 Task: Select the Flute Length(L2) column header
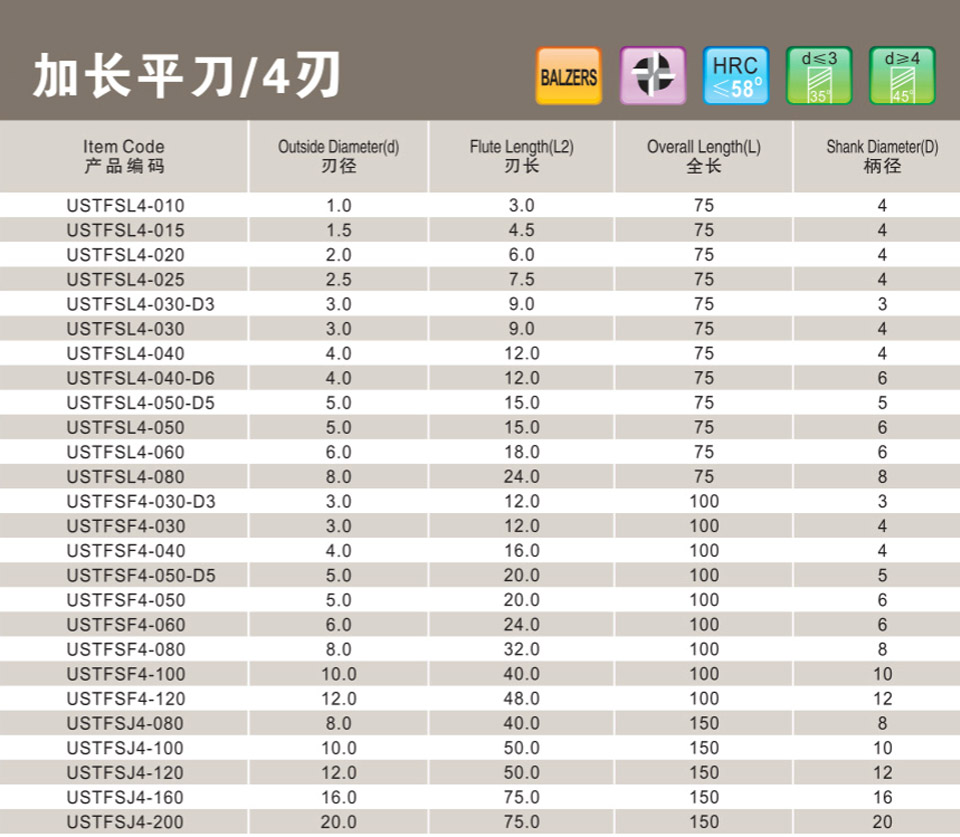[521, 156]
